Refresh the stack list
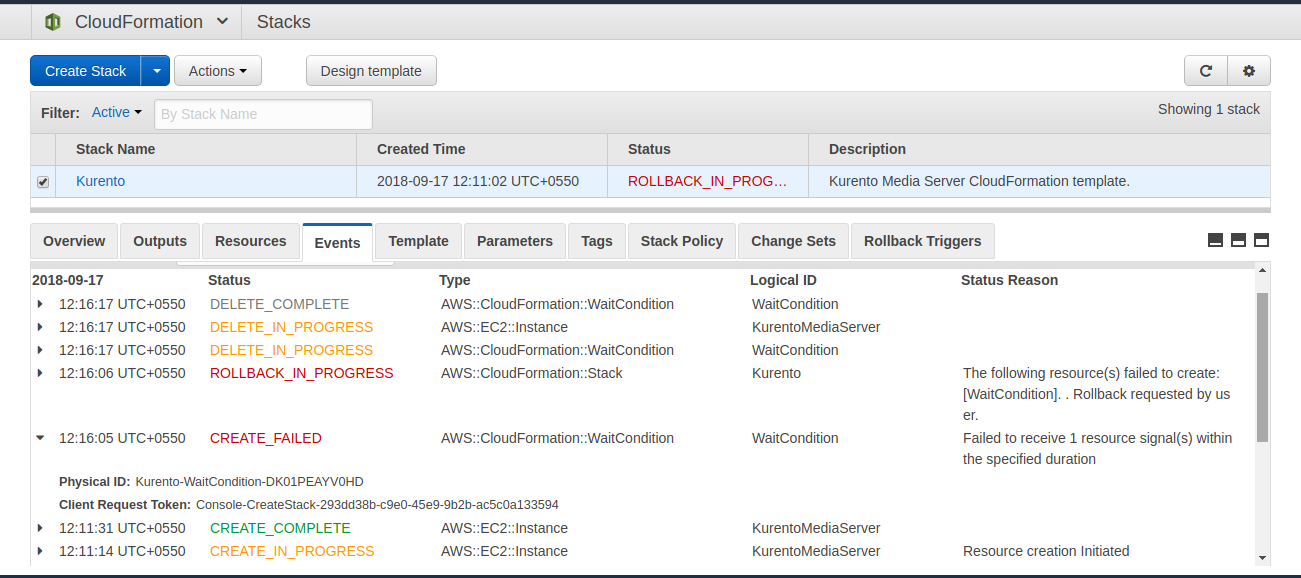This screenshot has width=1301, height=578. (1205, 70)
